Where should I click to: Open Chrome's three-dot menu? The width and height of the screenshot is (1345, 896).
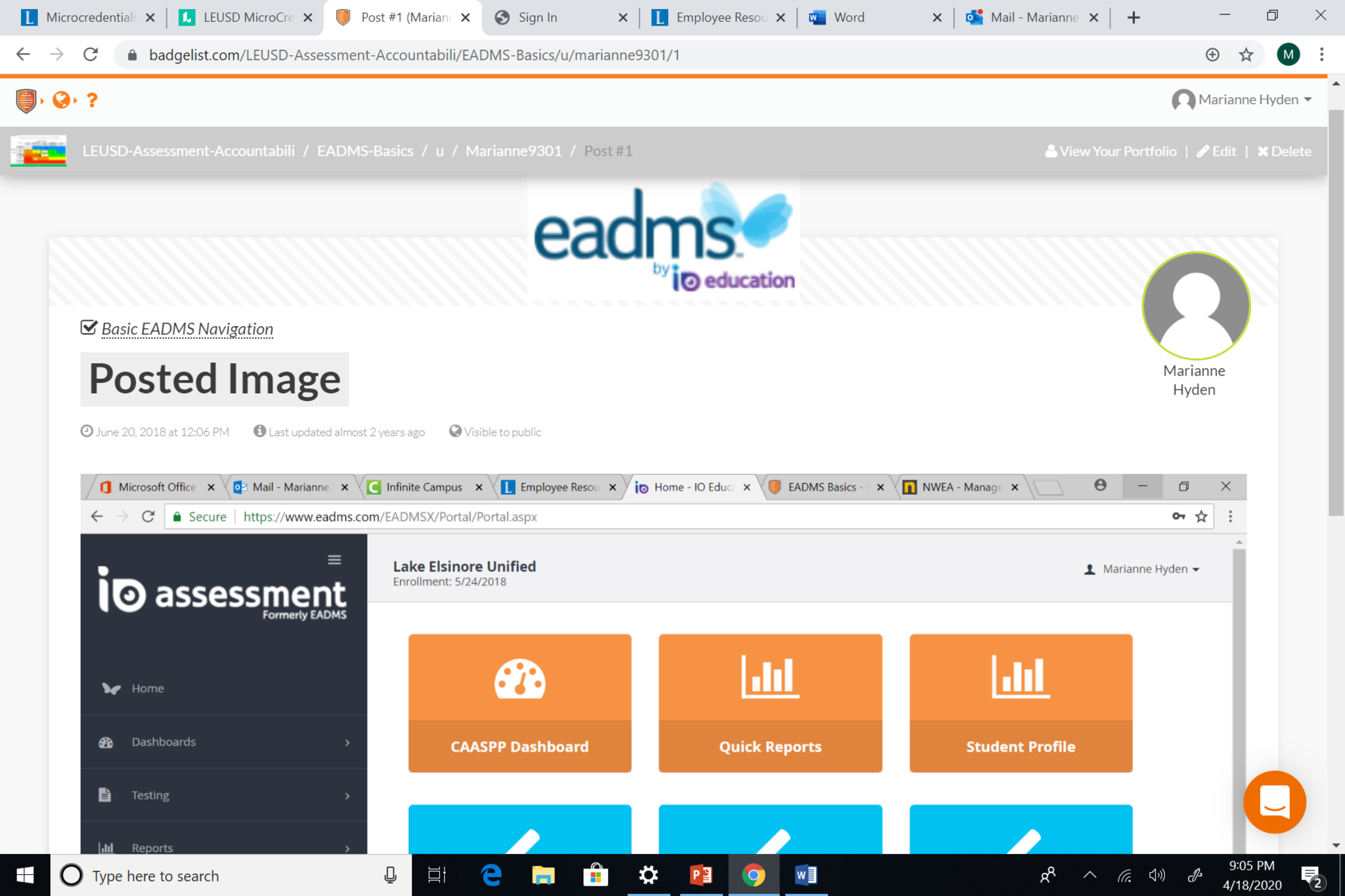(x=1321, y=55)
